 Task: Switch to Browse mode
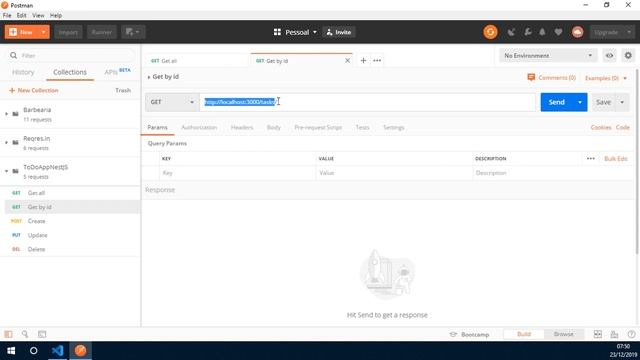[x=563, y=334]
